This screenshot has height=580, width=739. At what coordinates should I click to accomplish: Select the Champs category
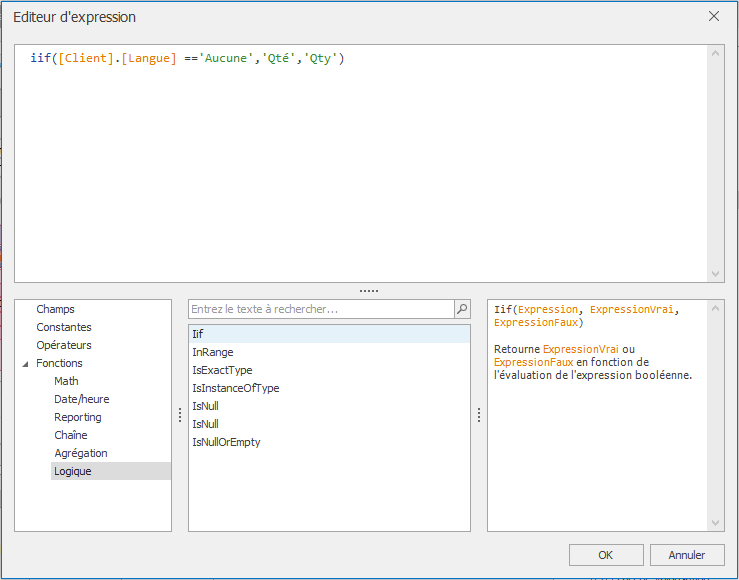[55, 309]
